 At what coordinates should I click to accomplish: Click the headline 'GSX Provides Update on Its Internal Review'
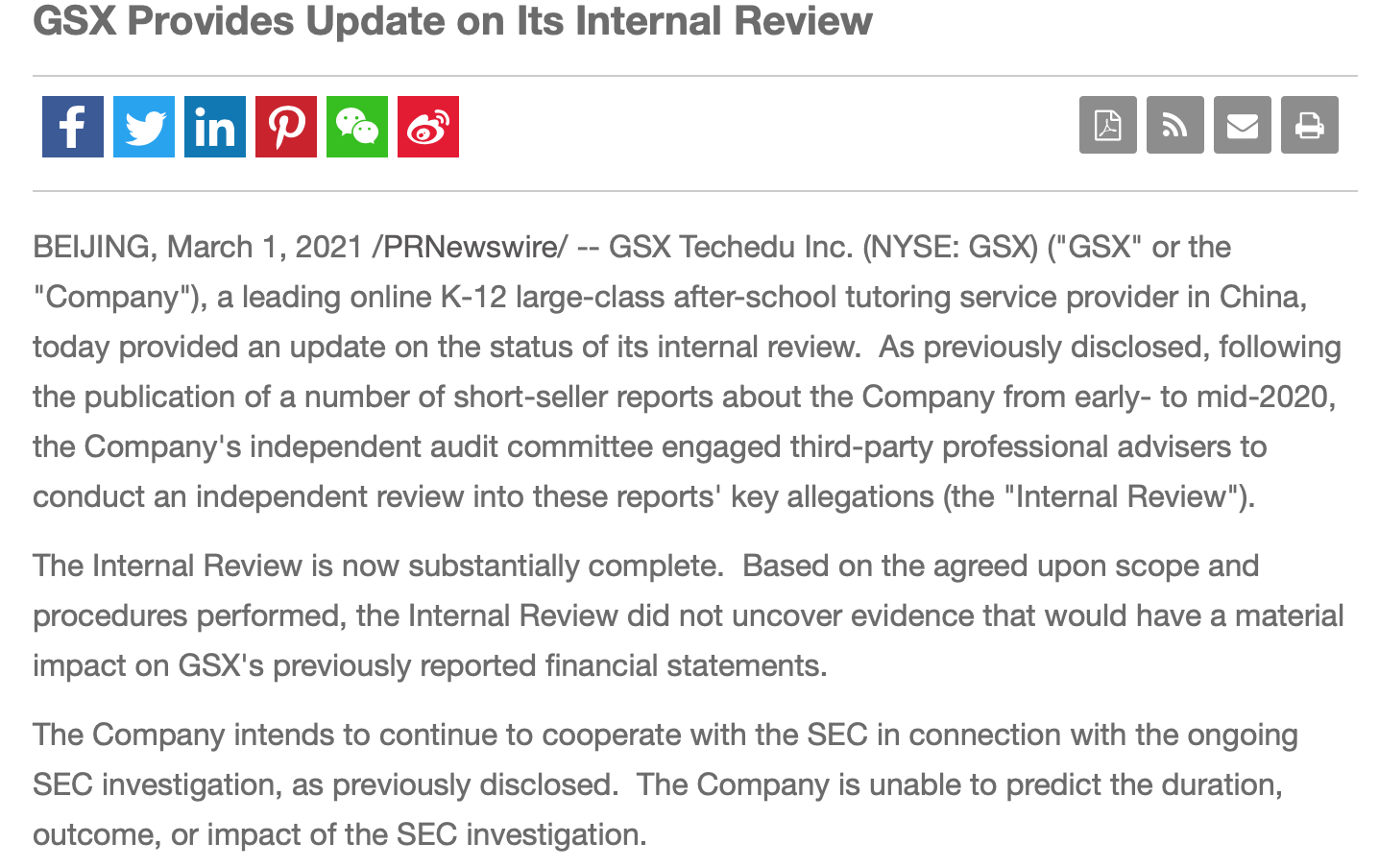point(452,21)
